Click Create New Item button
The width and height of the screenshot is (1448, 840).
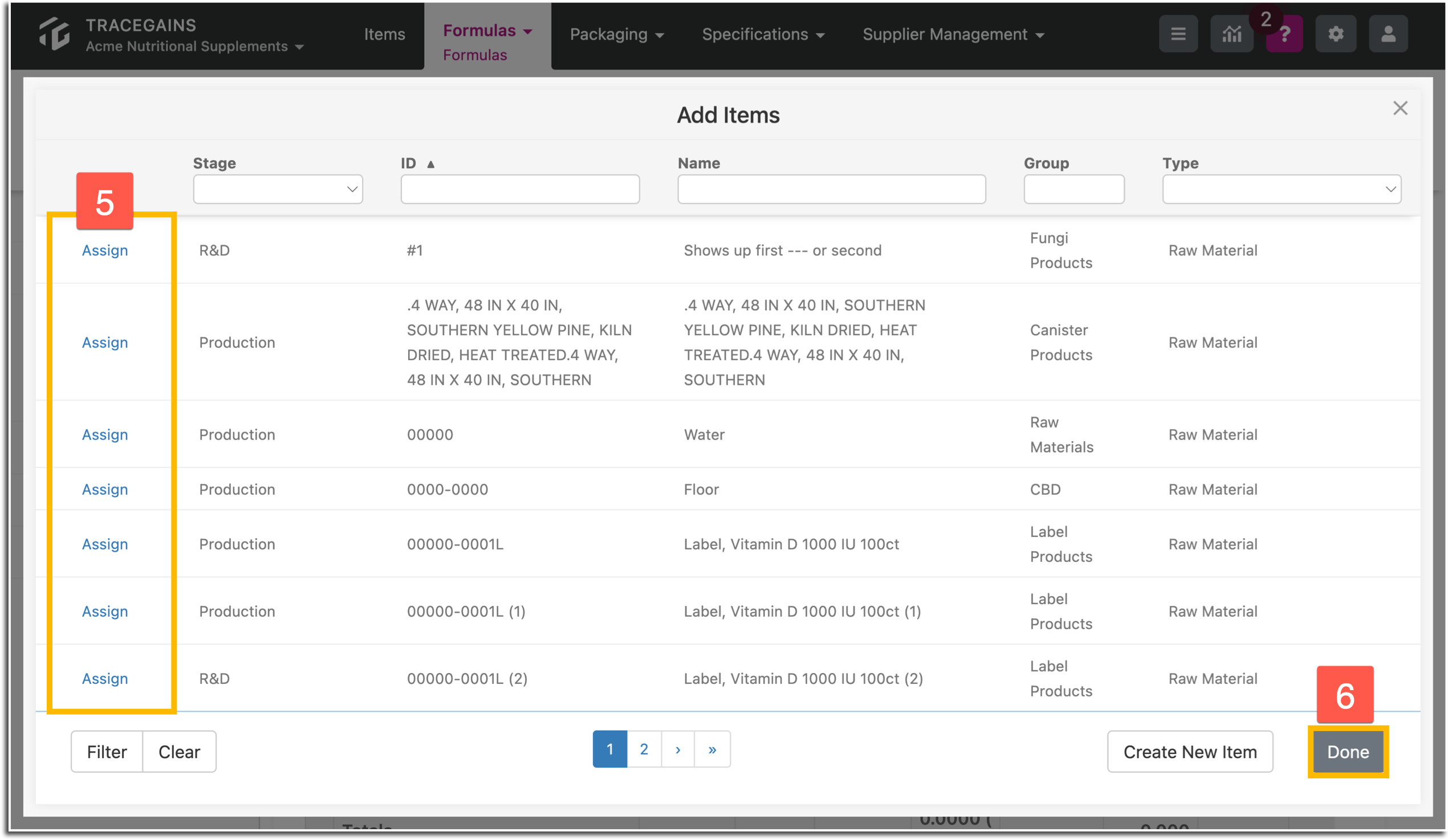[x=1190, y=752]
